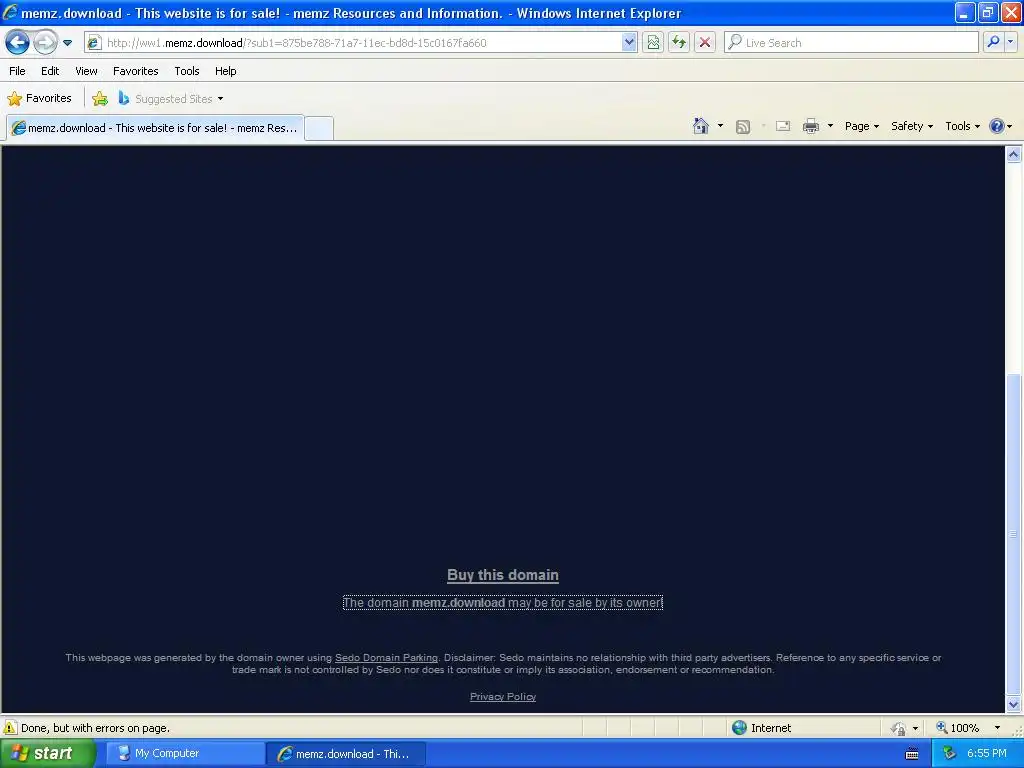The image size is (1024, 768).
Task: Click the scrollbar up arrow
Action: point(1014,154)
